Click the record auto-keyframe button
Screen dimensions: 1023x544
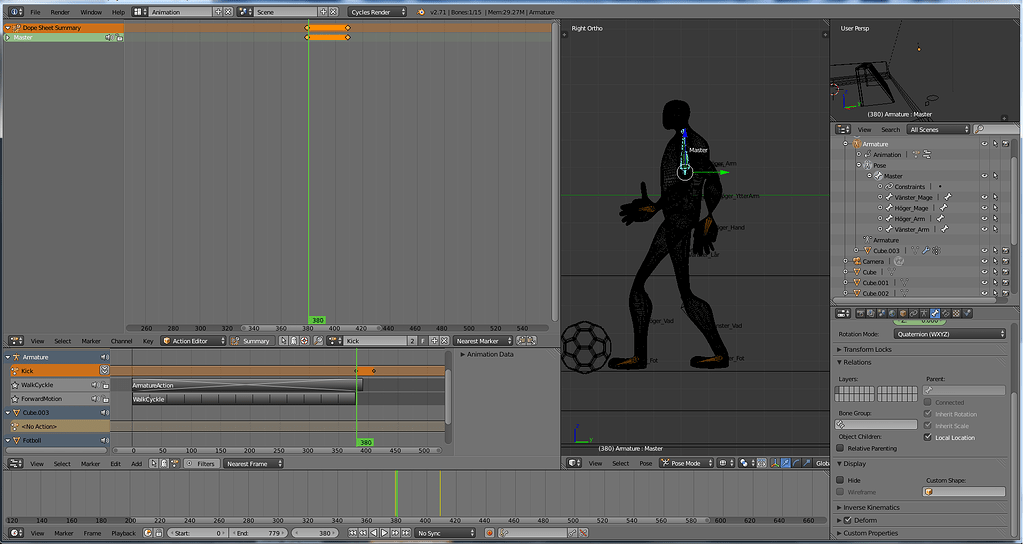489,533
